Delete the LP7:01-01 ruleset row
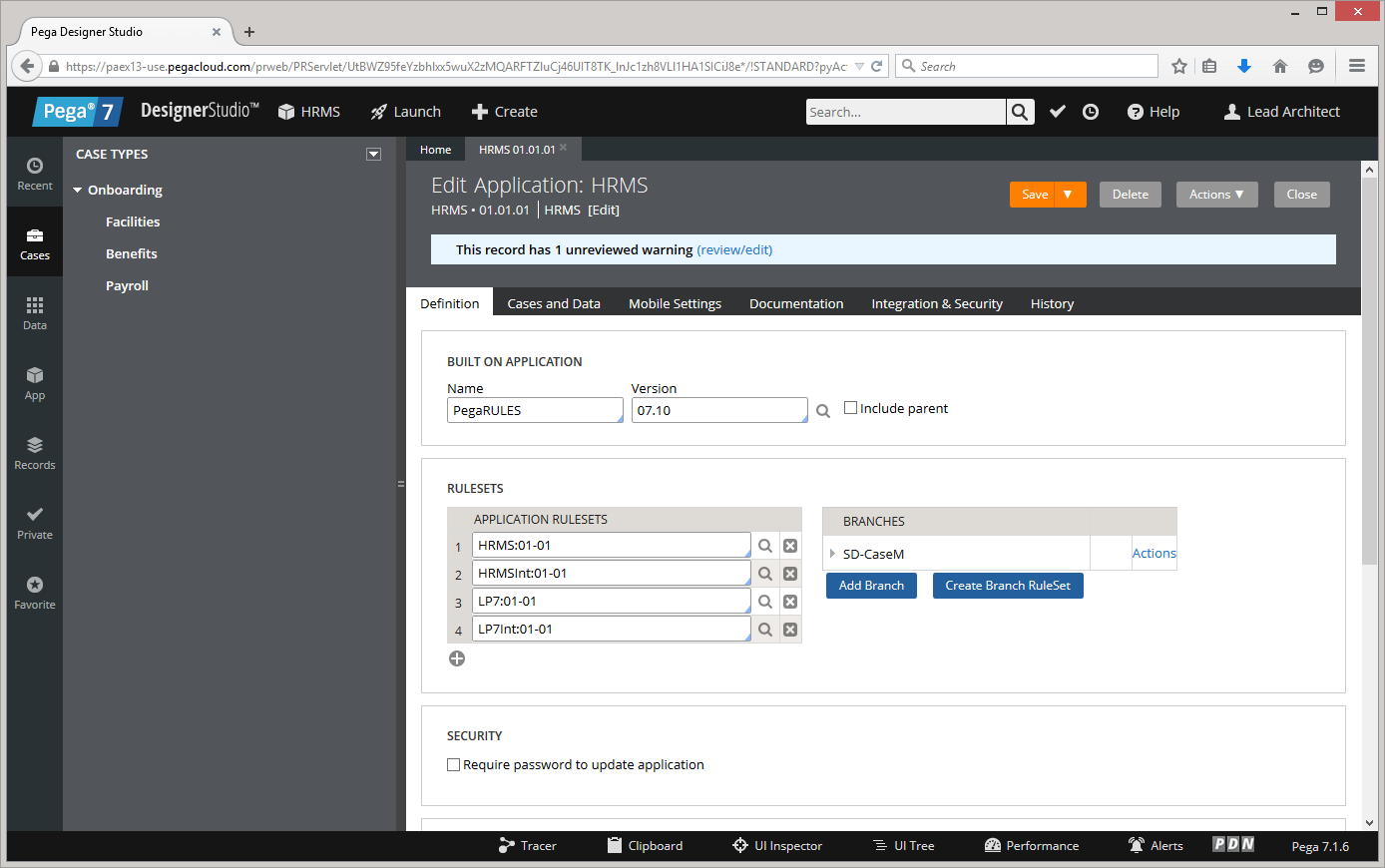 (790, 602)
